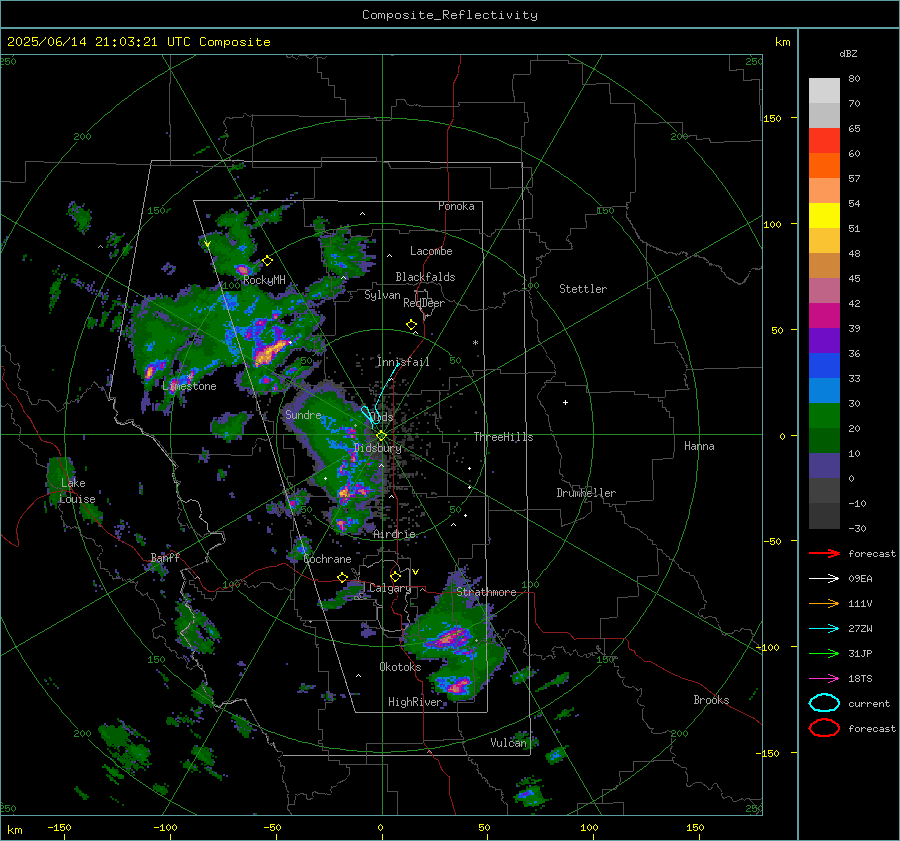Screen dimensions: 900x841
Task: Click the orange 111V arrow legend icon
Action: click(824, 603)
